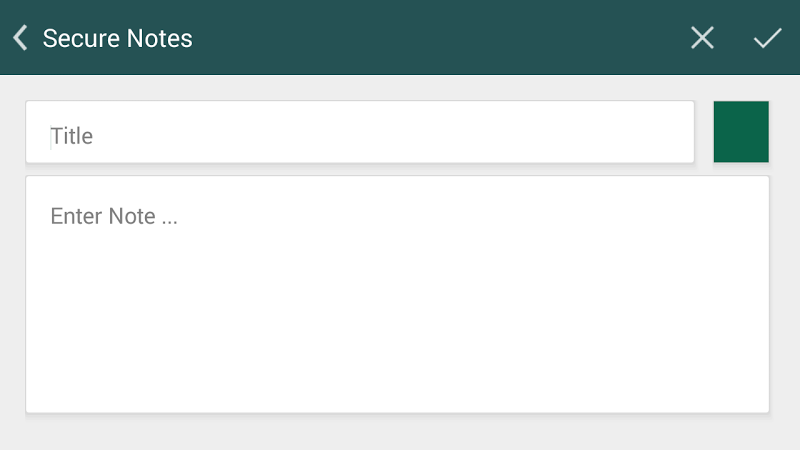The width and height of the screenshot is (800, 450).
Task: Open the green note color picker
Action: pos(741,131)
